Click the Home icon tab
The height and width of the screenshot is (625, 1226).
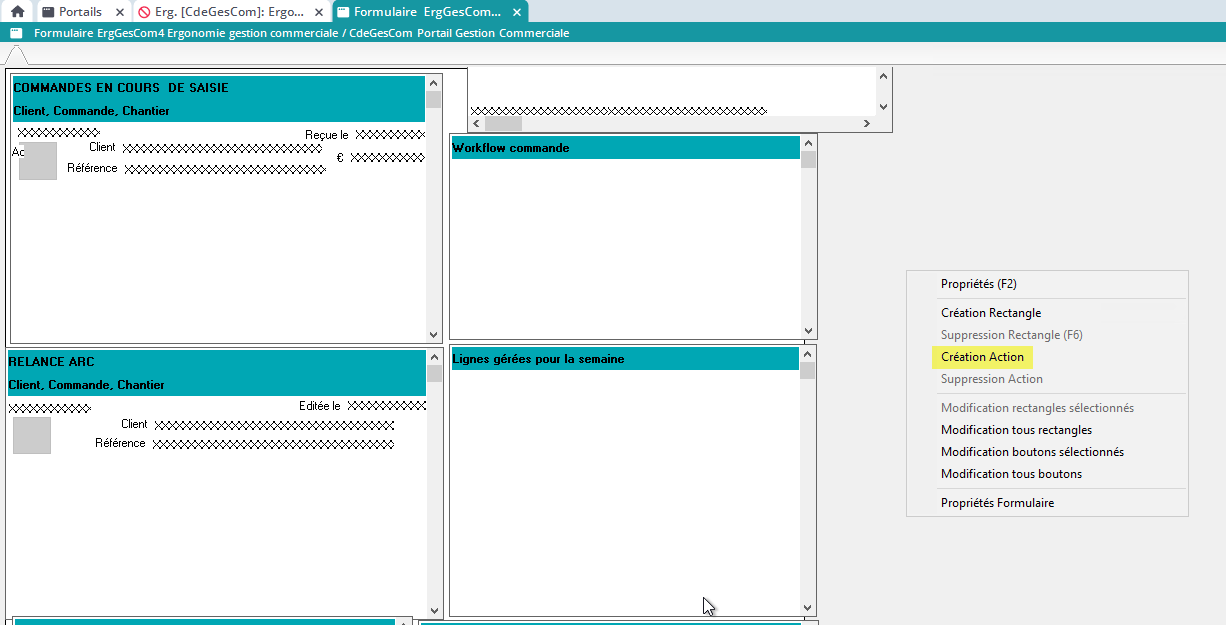click(x=17, y=12)
